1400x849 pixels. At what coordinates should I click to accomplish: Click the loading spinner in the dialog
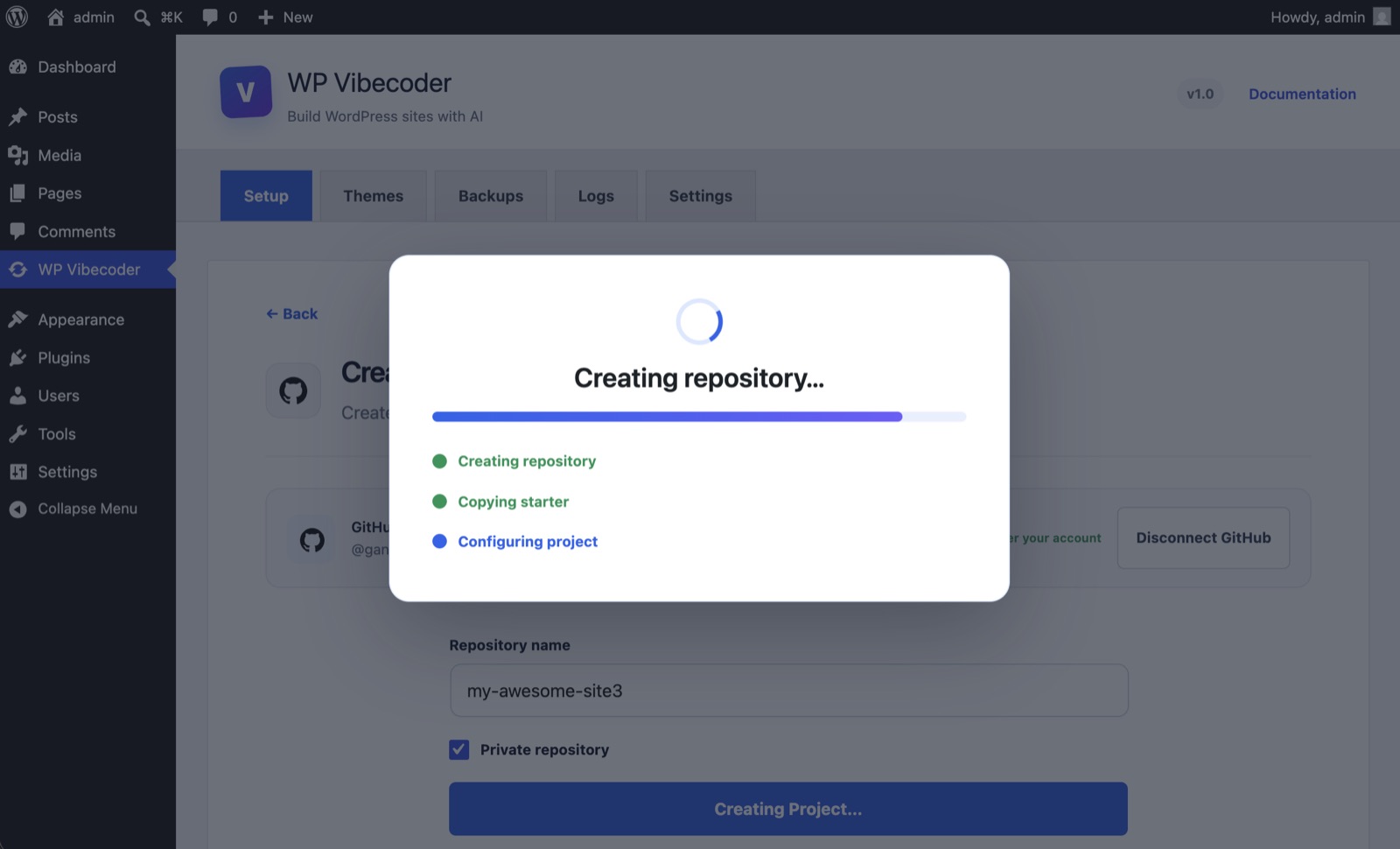click(x=699, y=321)
